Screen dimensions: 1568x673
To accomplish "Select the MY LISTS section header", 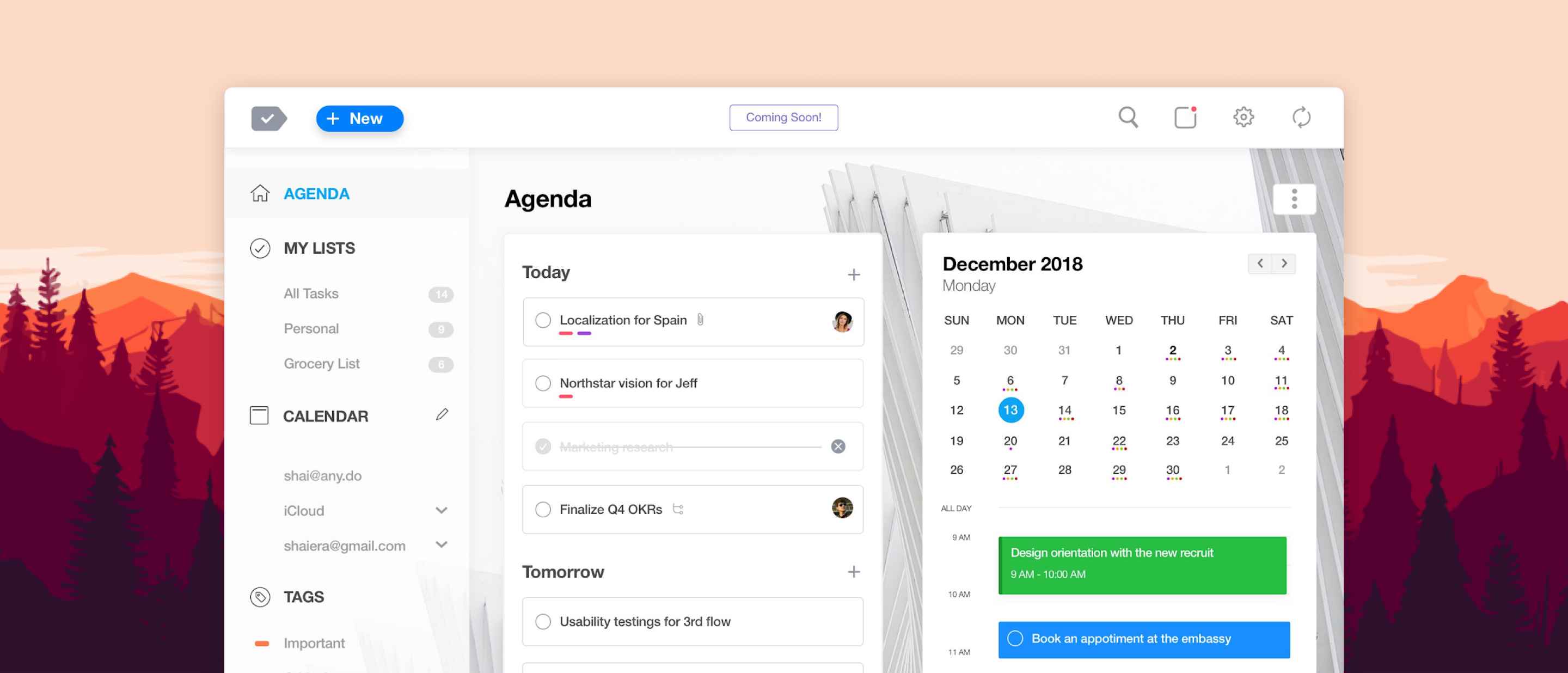I will (317, 248).
